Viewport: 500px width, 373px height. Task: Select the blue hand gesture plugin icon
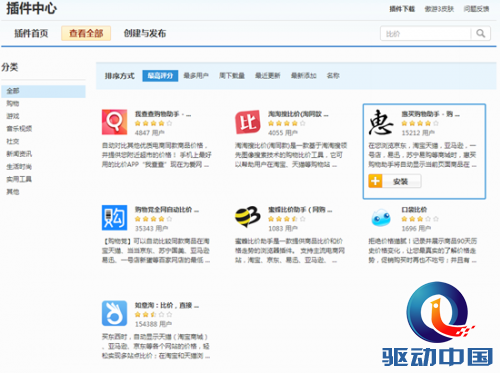point(114,313)
